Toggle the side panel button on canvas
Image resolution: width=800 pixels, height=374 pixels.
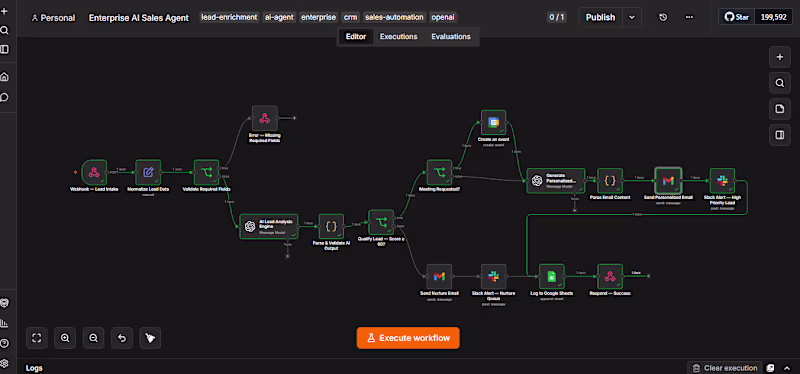(x=780, y=135)
